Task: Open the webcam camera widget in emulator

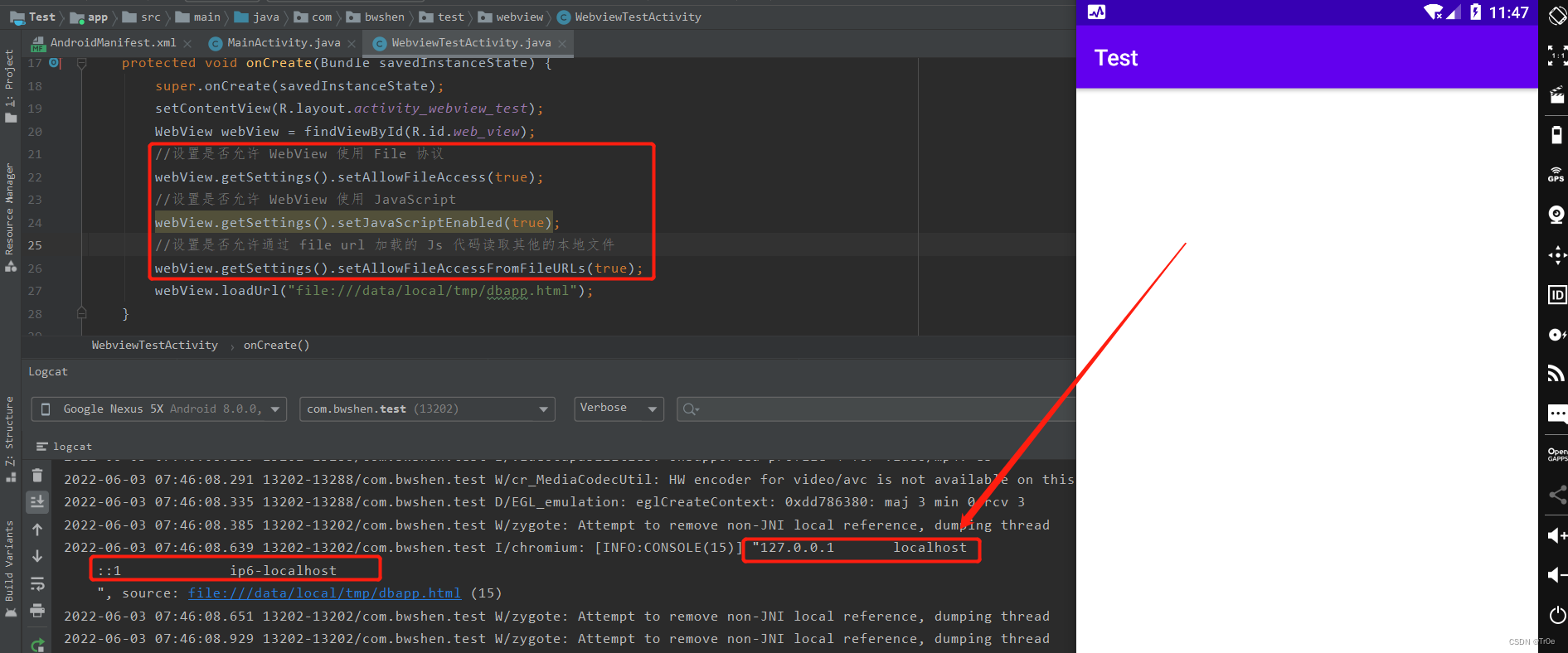Action: 1557,215
